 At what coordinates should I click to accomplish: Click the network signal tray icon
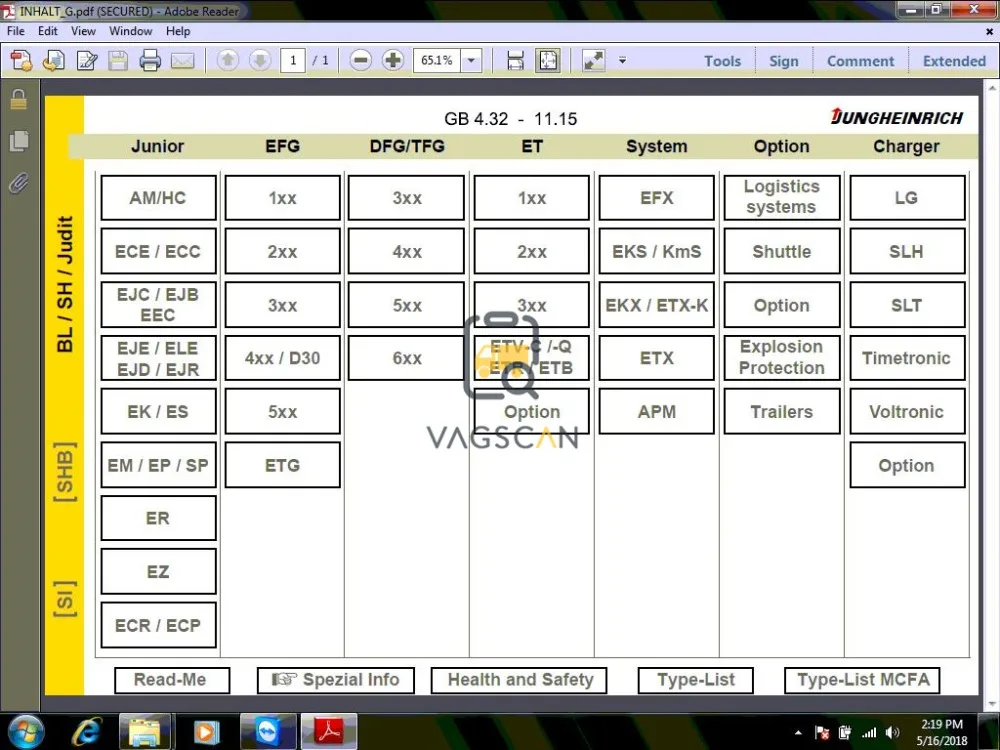[869, 732]
